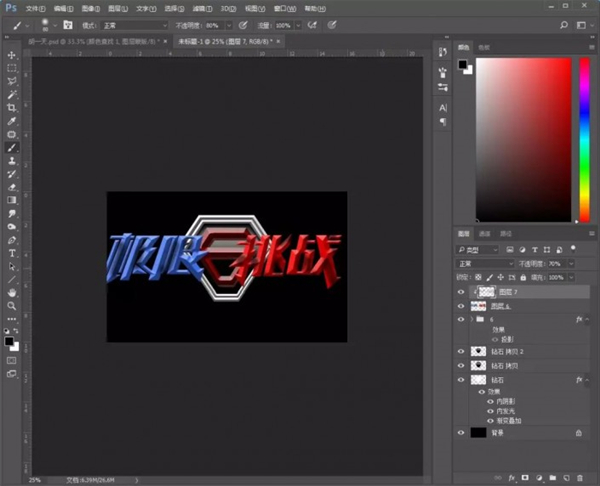Click the add layer style fx icon

[510, 478]
